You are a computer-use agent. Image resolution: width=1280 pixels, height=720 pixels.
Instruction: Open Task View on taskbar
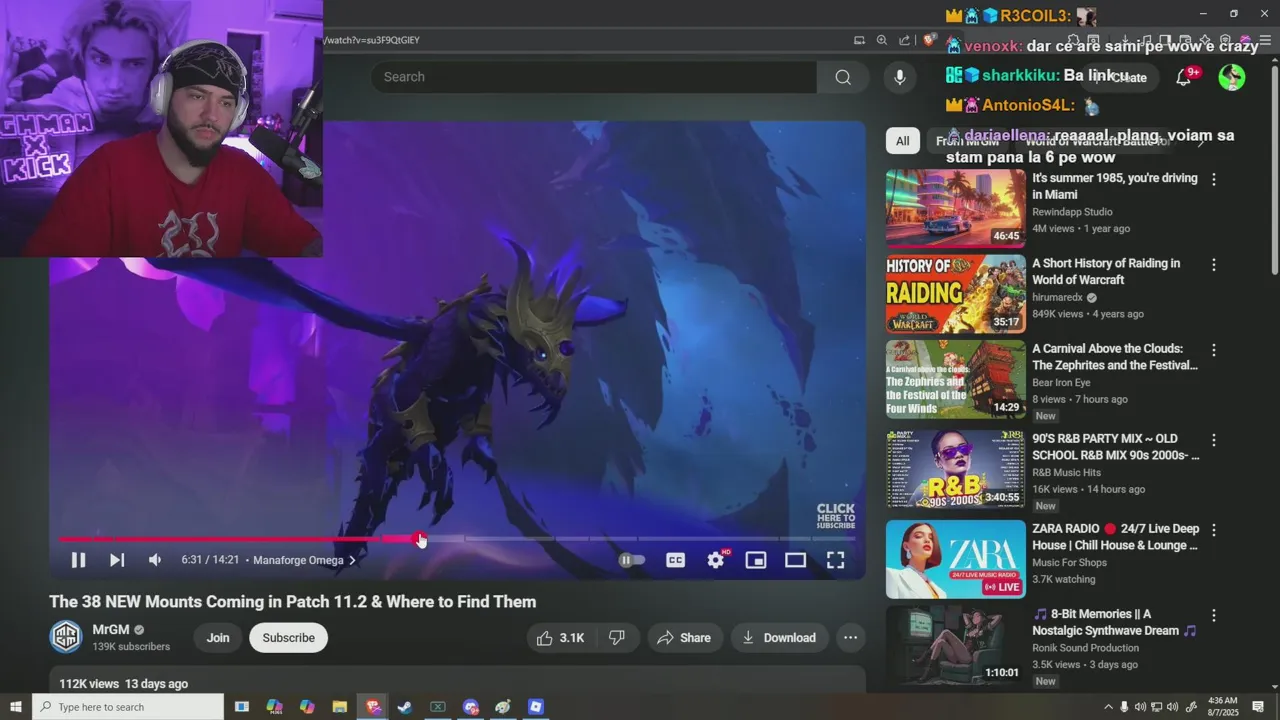click(x=242, y=707)
